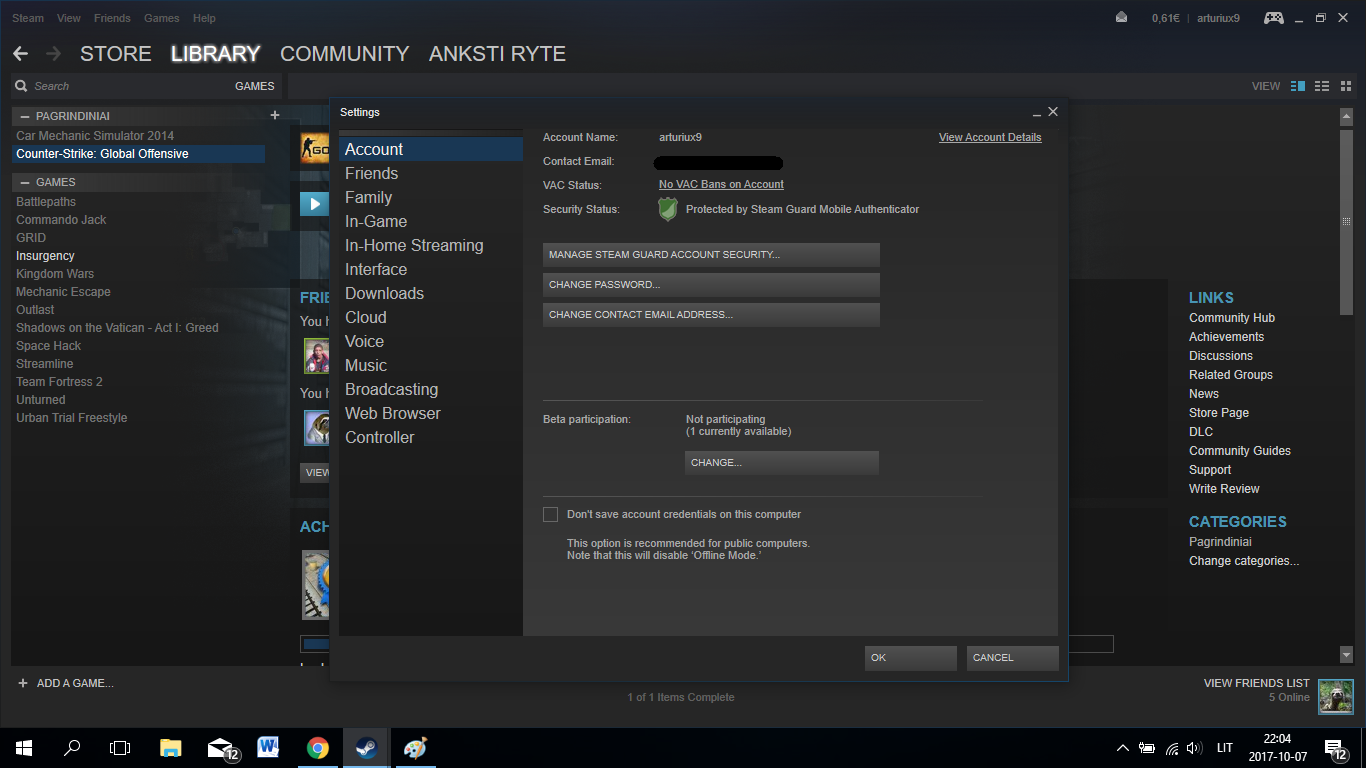Click the library scrollbar down arrow
Image resolution: width=1366 pixels, height=768 pixels.
click(1346, 654)
